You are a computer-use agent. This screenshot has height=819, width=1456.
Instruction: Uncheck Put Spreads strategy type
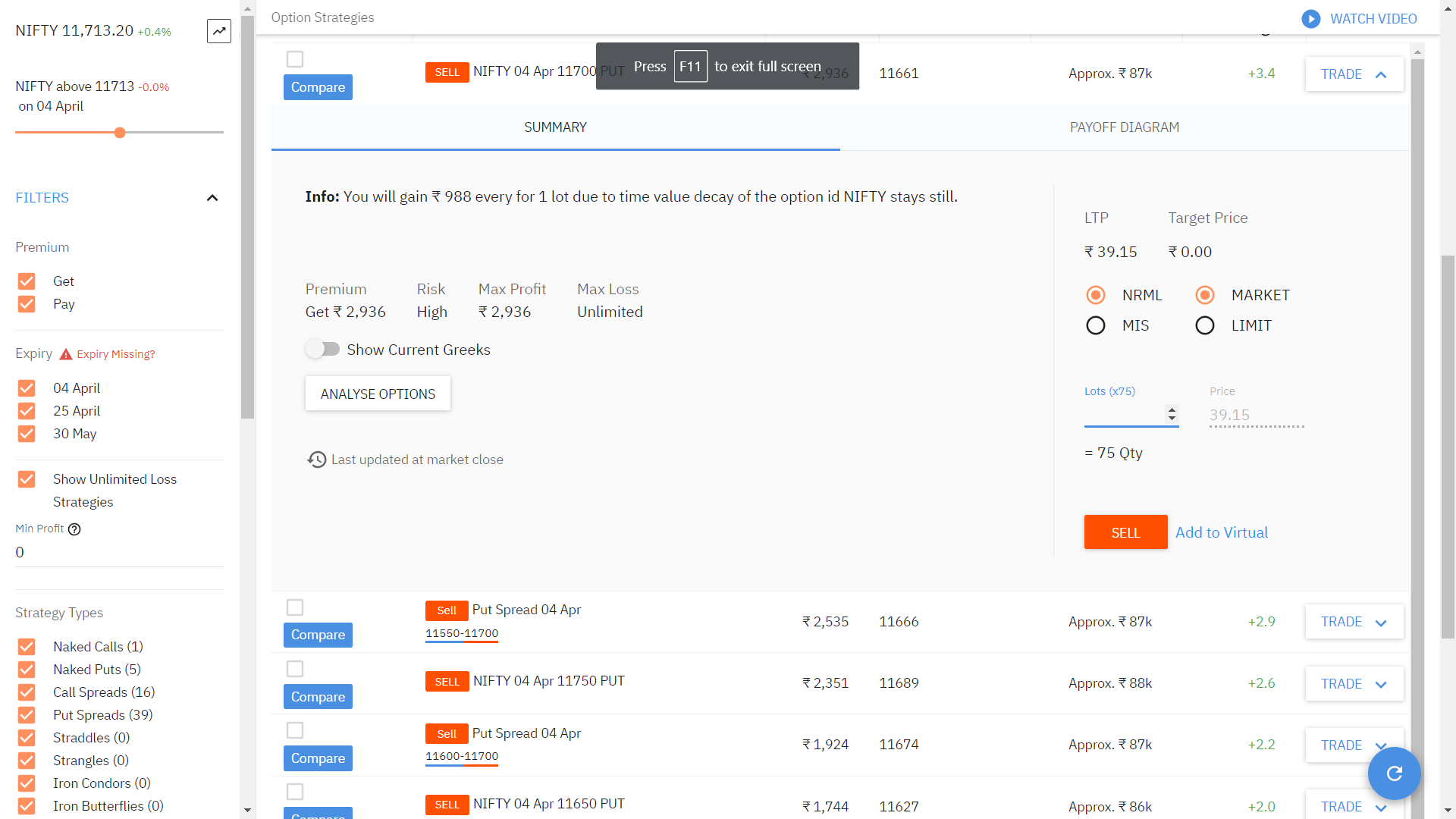click(27, 715)
